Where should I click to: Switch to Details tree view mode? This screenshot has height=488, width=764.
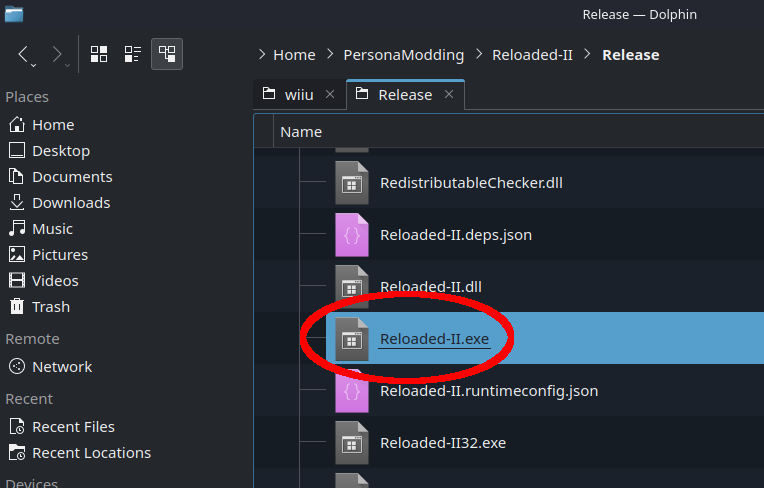tap(167, 54)
